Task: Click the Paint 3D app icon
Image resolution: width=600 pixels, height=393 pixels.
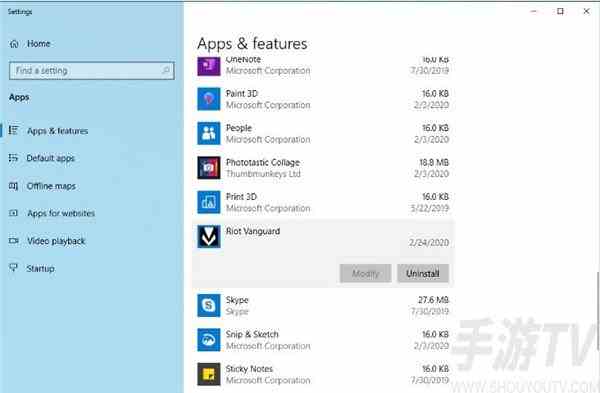Action: point(209,99)
